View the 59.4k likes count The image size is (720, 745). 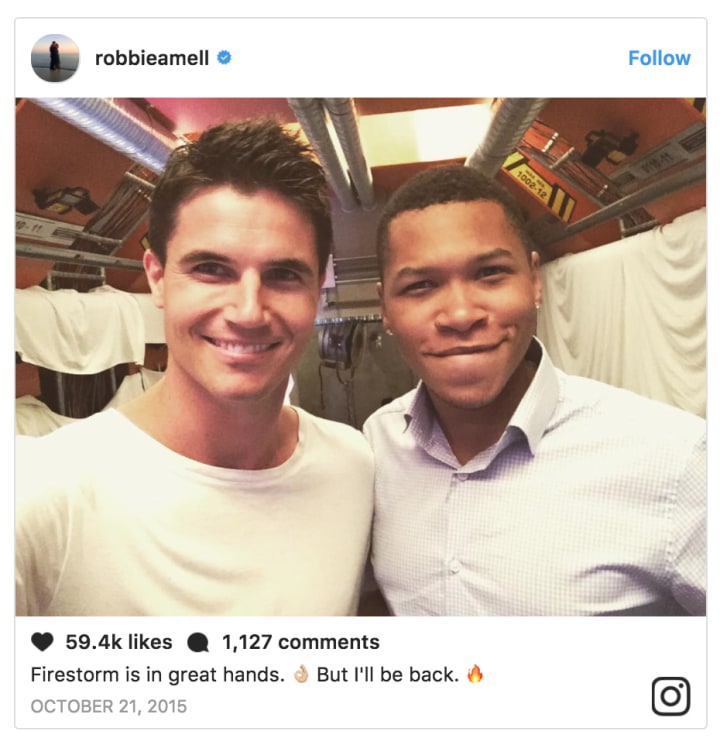(x=119, y=642)
